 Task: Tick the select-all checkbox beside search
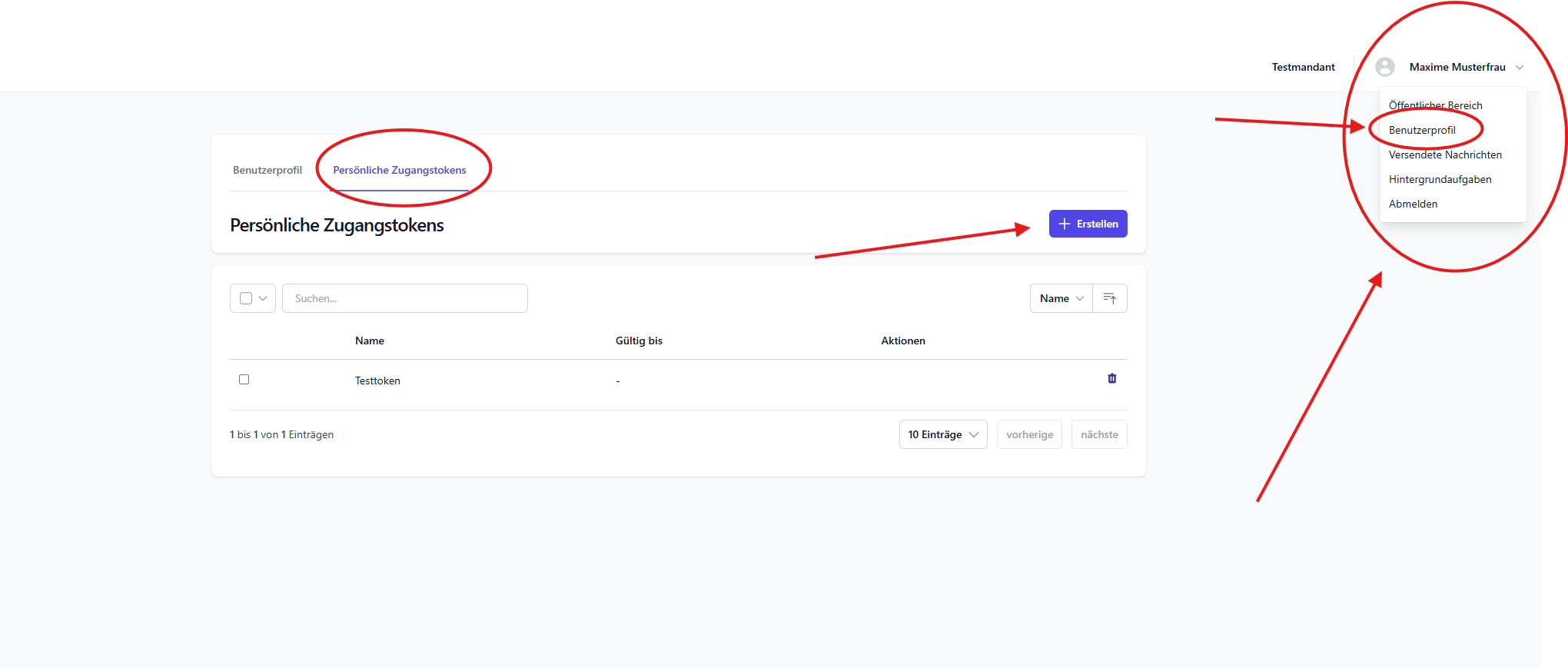246,298
